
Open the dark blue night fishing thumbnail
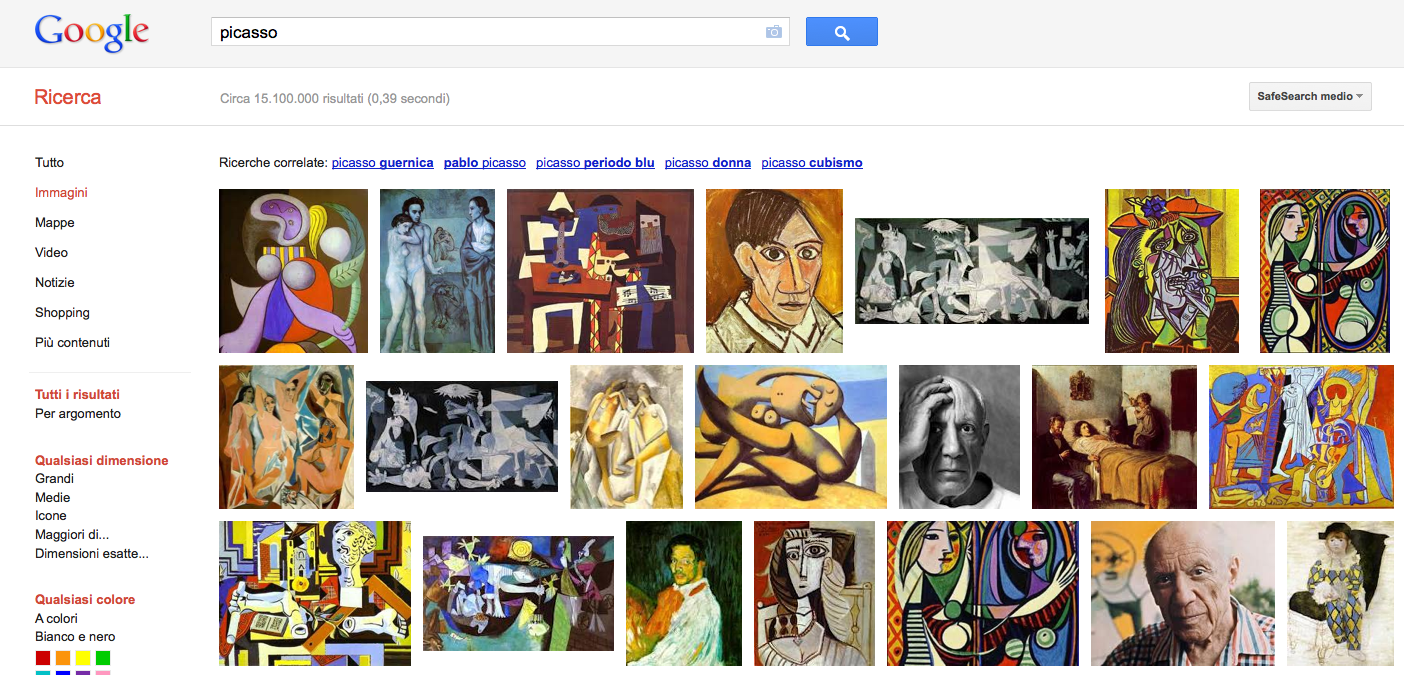(x=518, y=593)
